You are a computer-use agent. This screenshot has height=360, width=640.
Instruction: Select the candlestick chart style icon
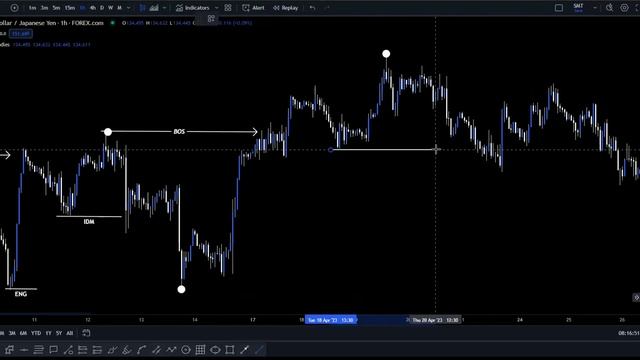pyautogui.click(x=142, y=8)
